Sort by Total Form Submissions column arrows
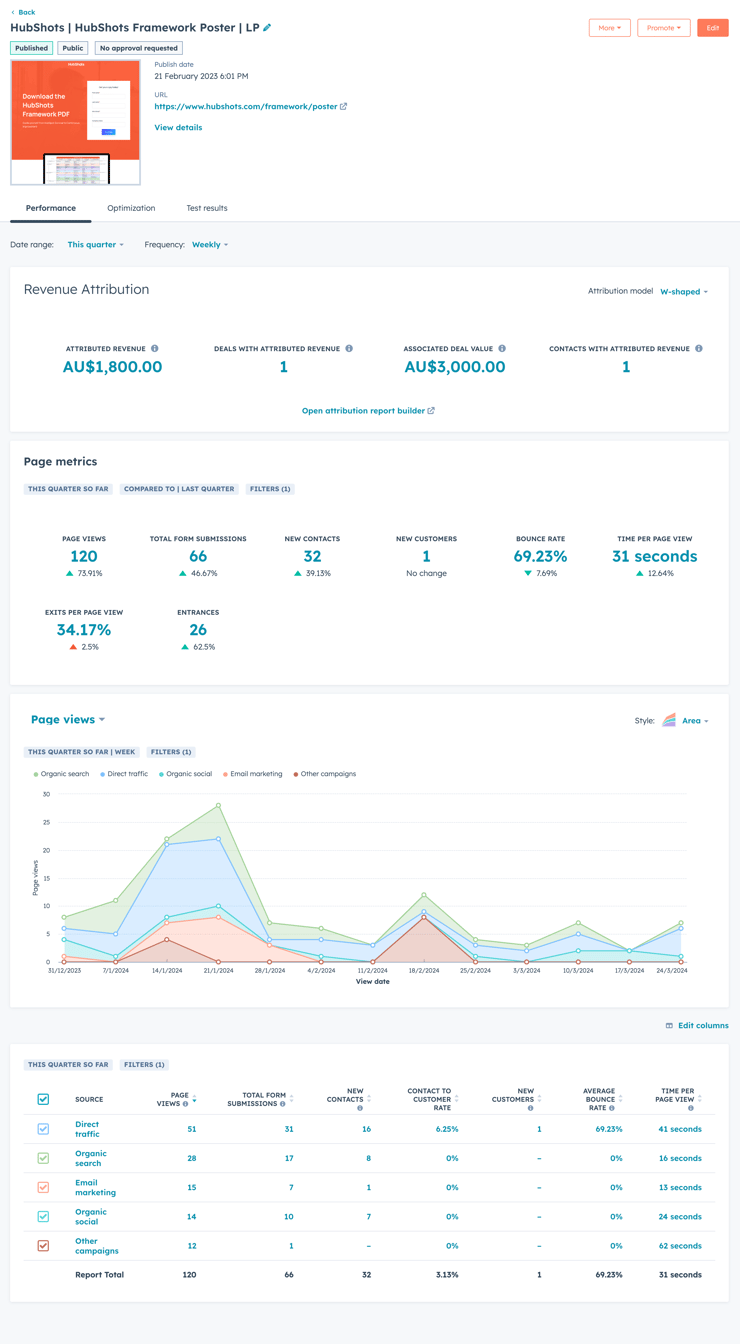740x1344 pixels. click(x=292, y=1099)
